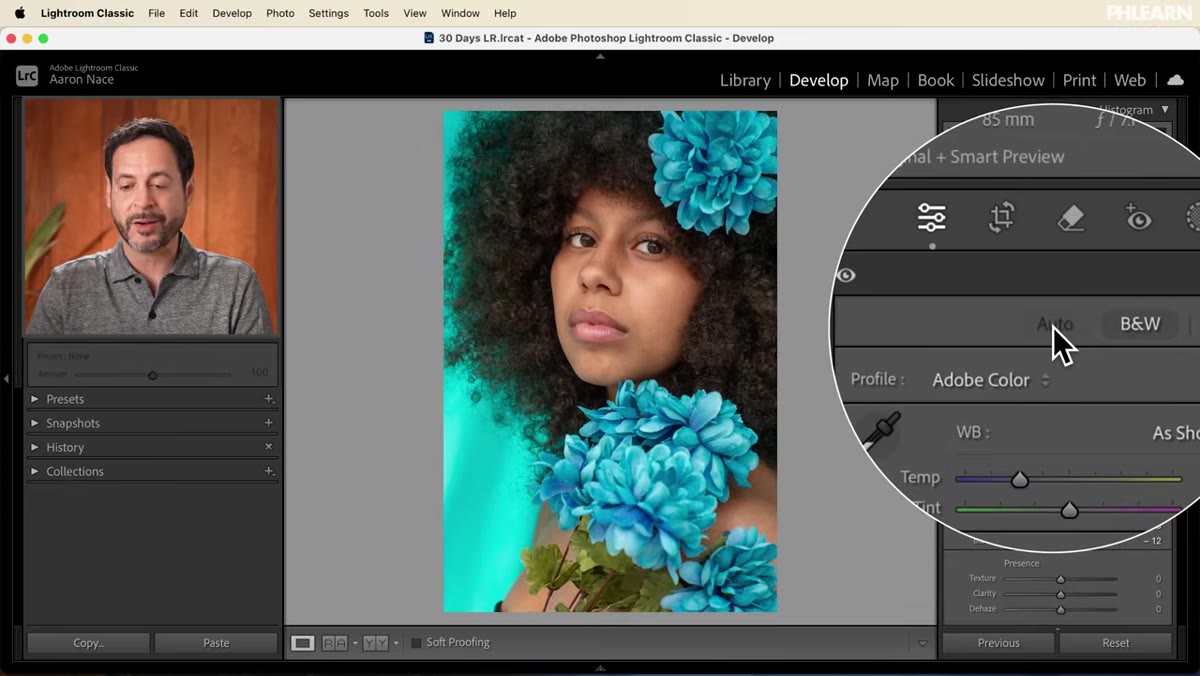
Task: Open the Photo menu
Action: (280, 13)
